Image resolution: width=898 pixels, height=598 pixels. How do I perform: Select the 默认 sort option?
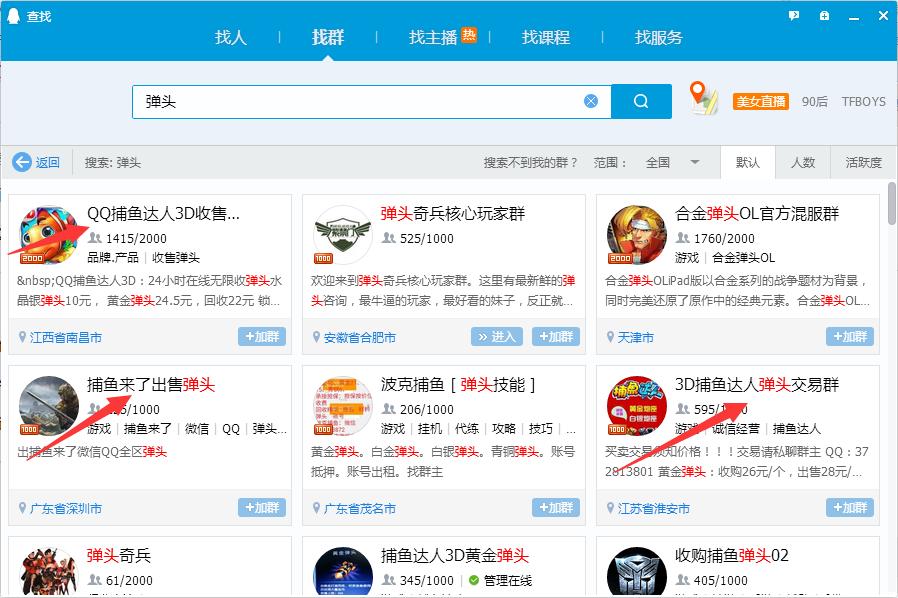tap(748, 162)
